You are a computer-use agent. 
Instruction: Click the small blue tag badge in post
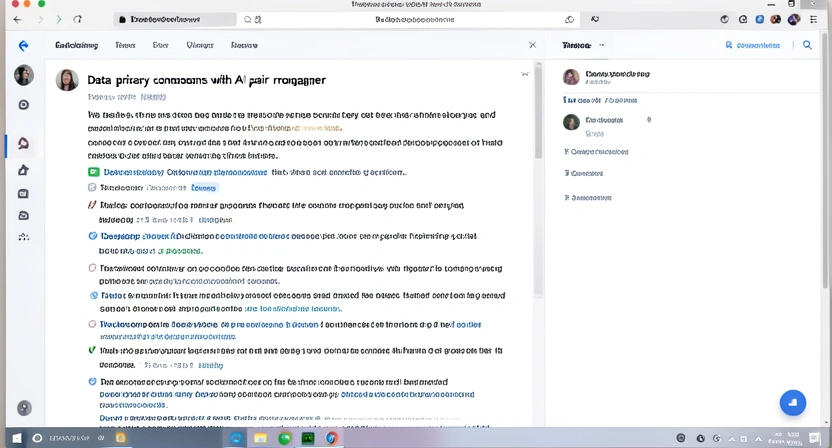(204, 188)
